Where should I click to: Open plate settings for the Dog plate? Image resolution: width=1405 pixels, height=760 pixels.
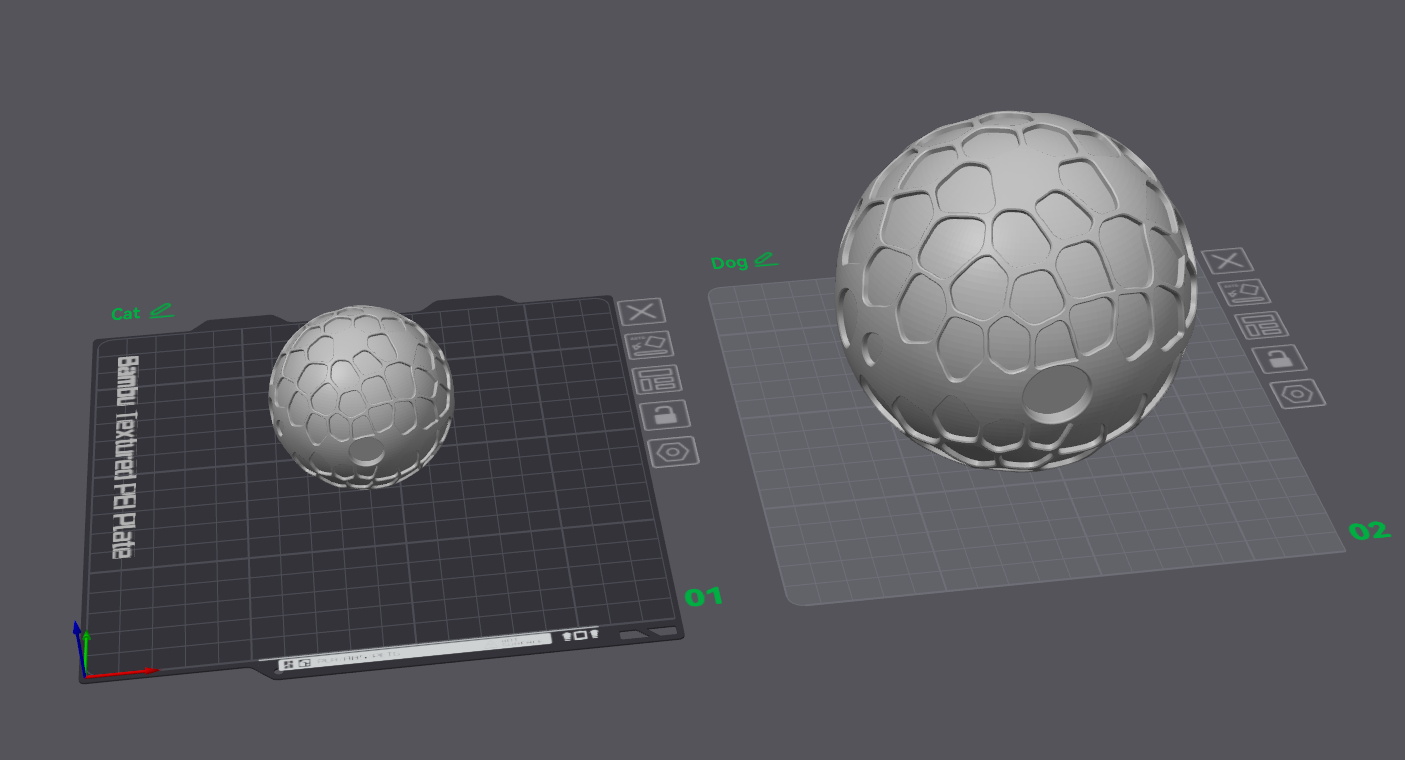[x=1298, y=393]
